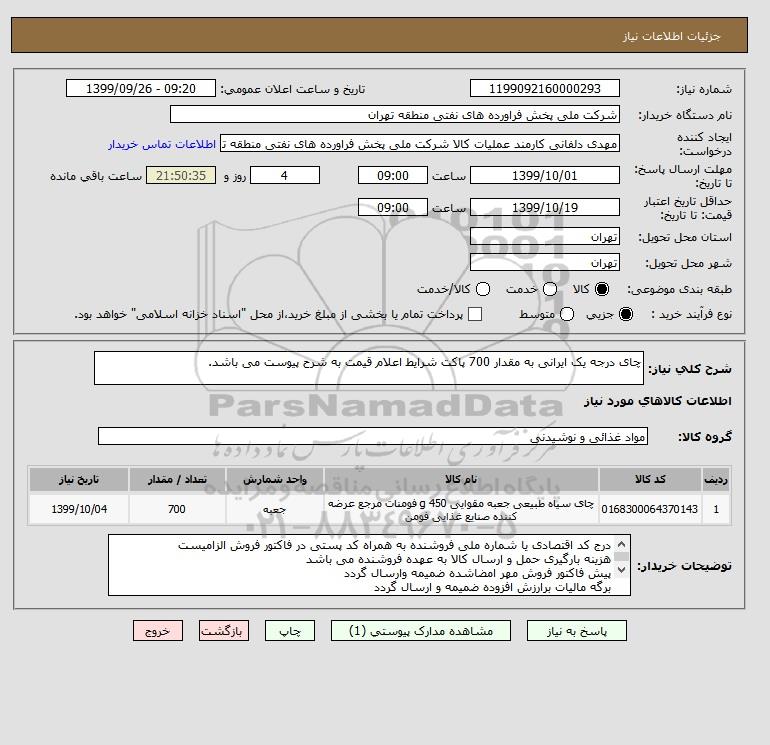Click the request creator name field
This screenshot has height=745, width=770.
click(x=419, y=144)
